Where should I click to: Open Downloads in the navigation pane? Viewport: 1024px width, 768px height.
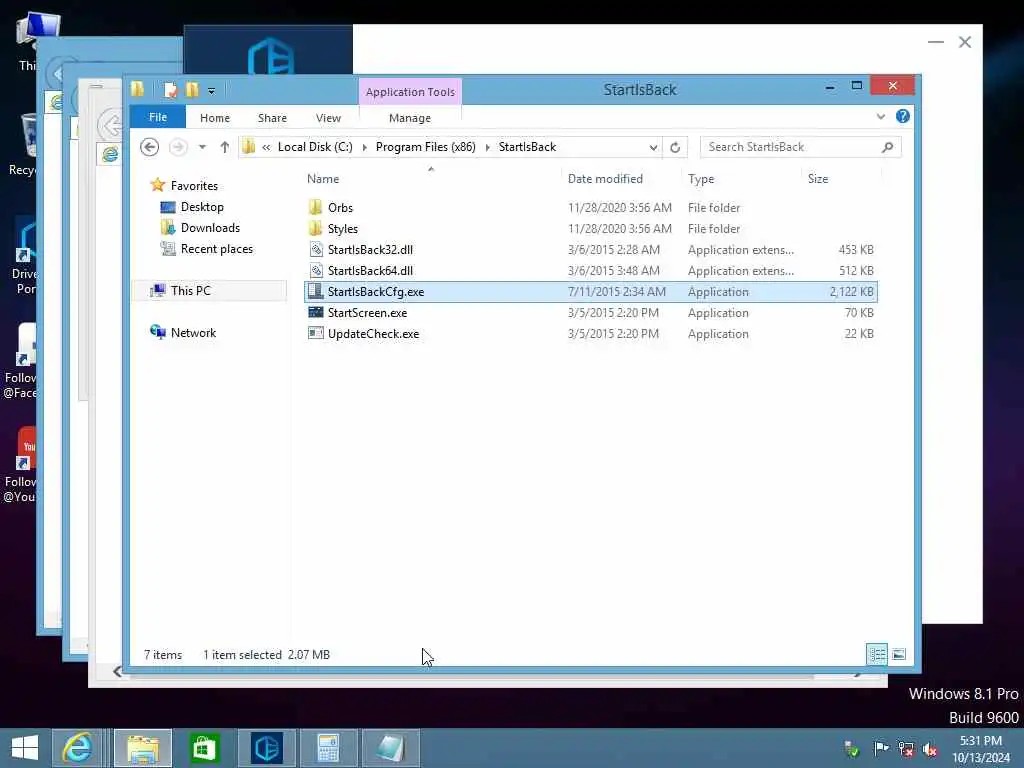pos(210,228)
